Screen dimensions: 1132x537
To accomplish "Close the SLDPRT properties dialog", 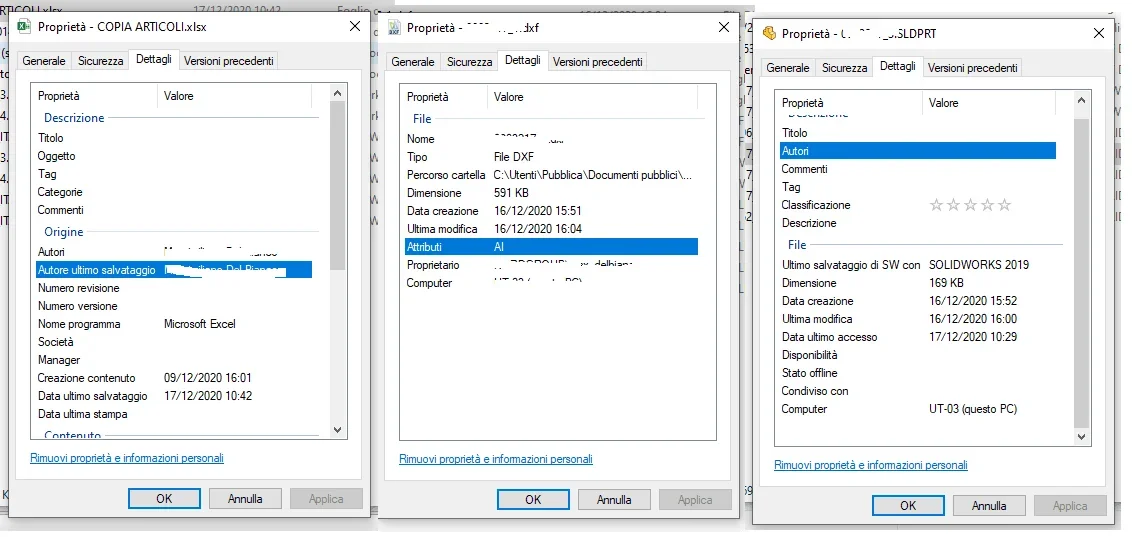I will point(1099,33).
